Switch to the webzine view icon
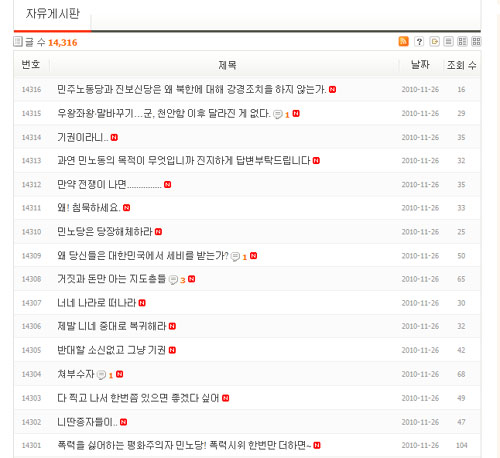 point(462,41)
